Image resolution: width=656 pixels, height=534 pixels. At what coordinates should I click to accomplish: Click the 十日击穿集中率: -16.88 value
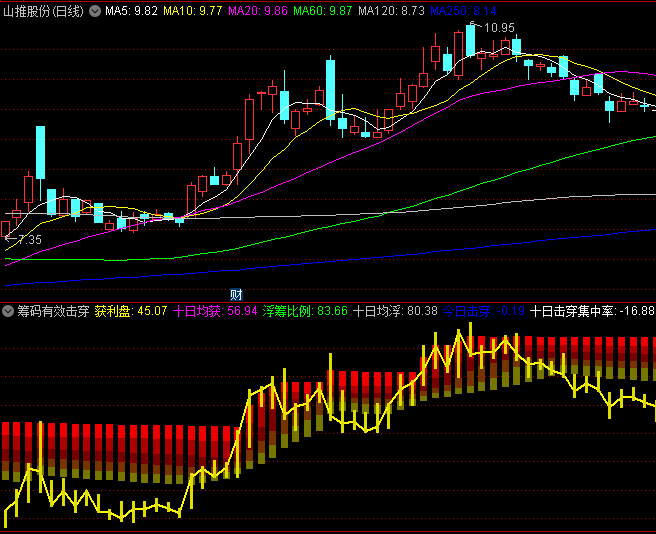(x=592, y=311)
